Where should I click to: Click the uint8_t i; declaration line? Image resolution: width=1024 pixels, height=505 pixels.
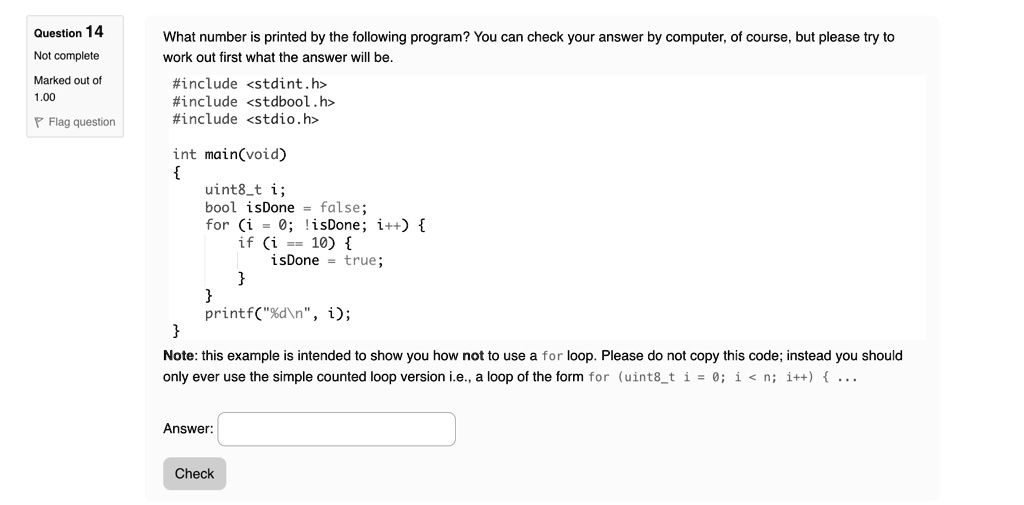click(245, 189)
